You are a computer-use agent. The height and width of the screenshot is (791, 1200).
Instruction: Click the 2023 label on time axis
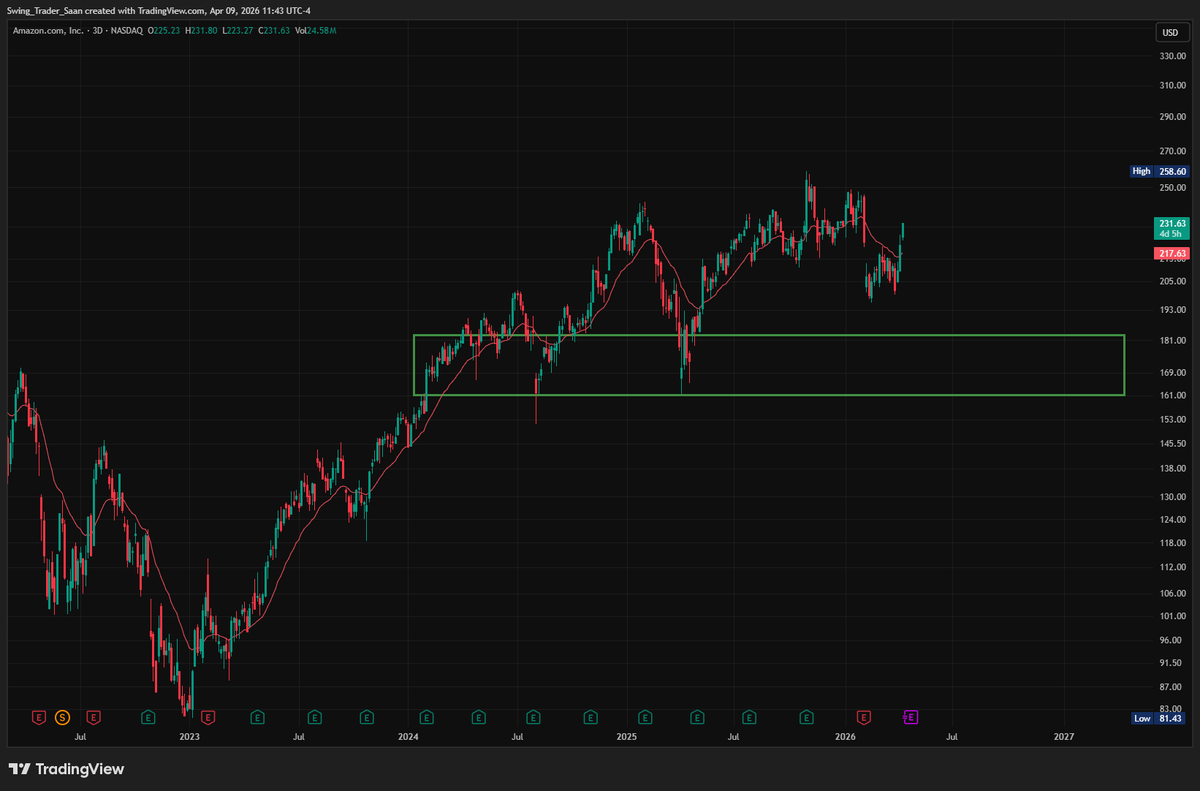tap(189, 737)
